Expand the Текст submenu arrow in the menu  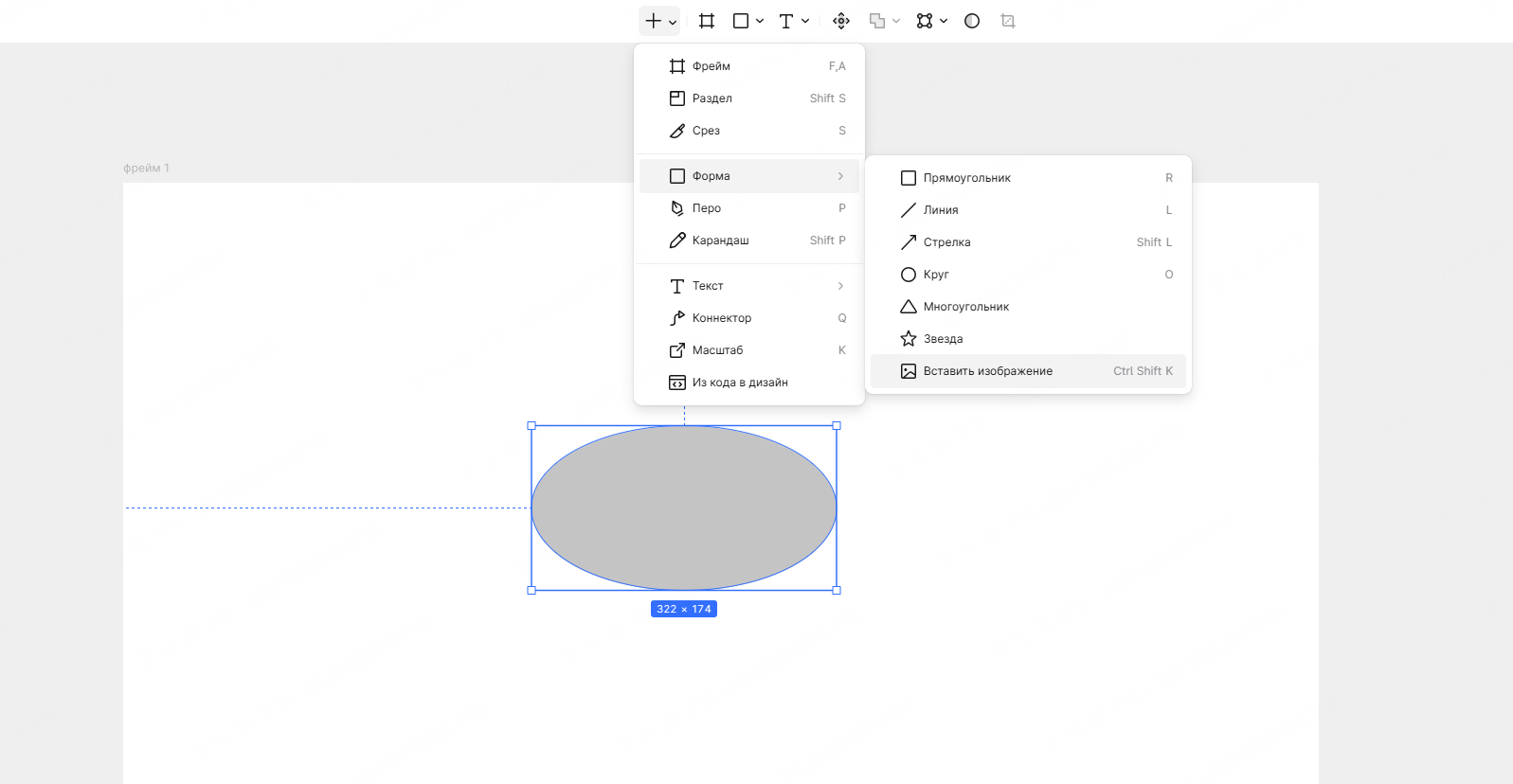840,286
